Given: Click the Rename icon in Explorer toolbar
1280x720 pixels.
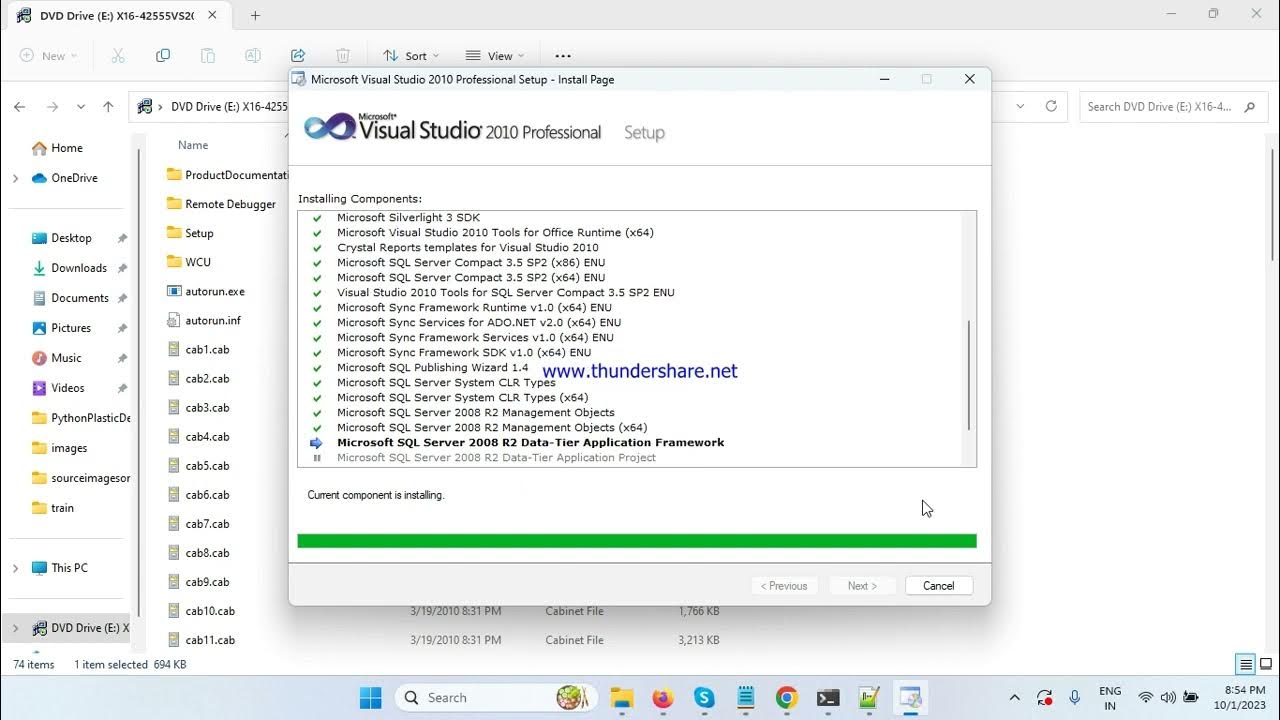Looking at the screenshot, I should [x=253, y=56].
